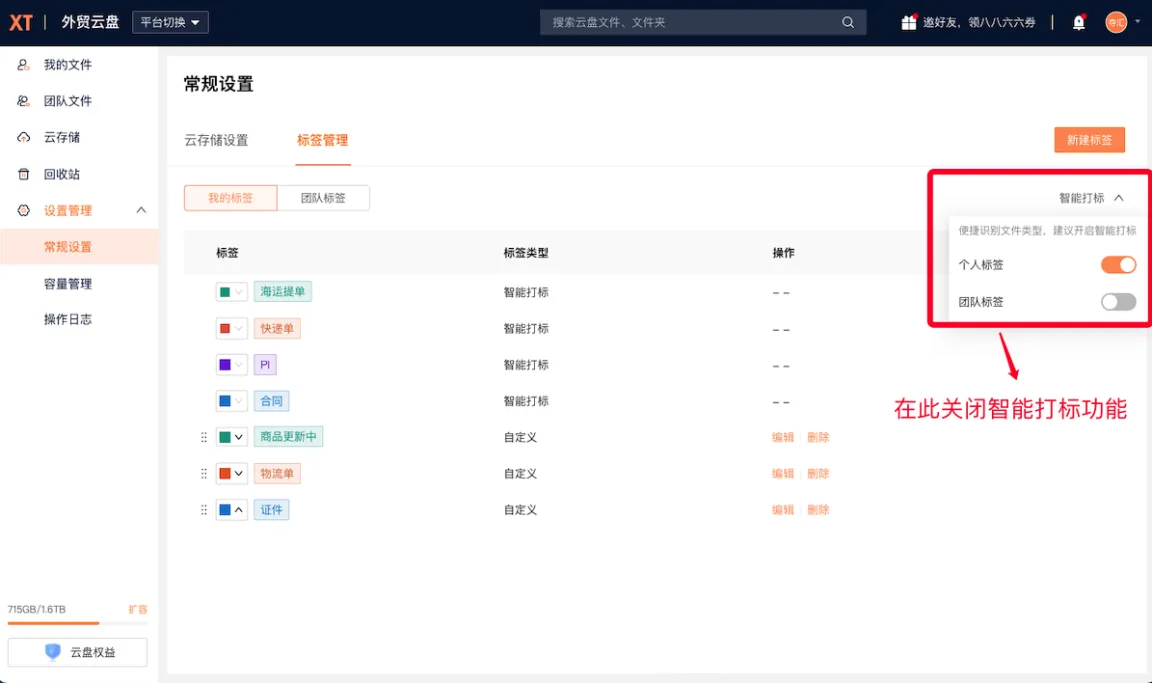Click the Recycle Bin trash icon
Viewport: 1152px width, 683px height.
point(24,174)
